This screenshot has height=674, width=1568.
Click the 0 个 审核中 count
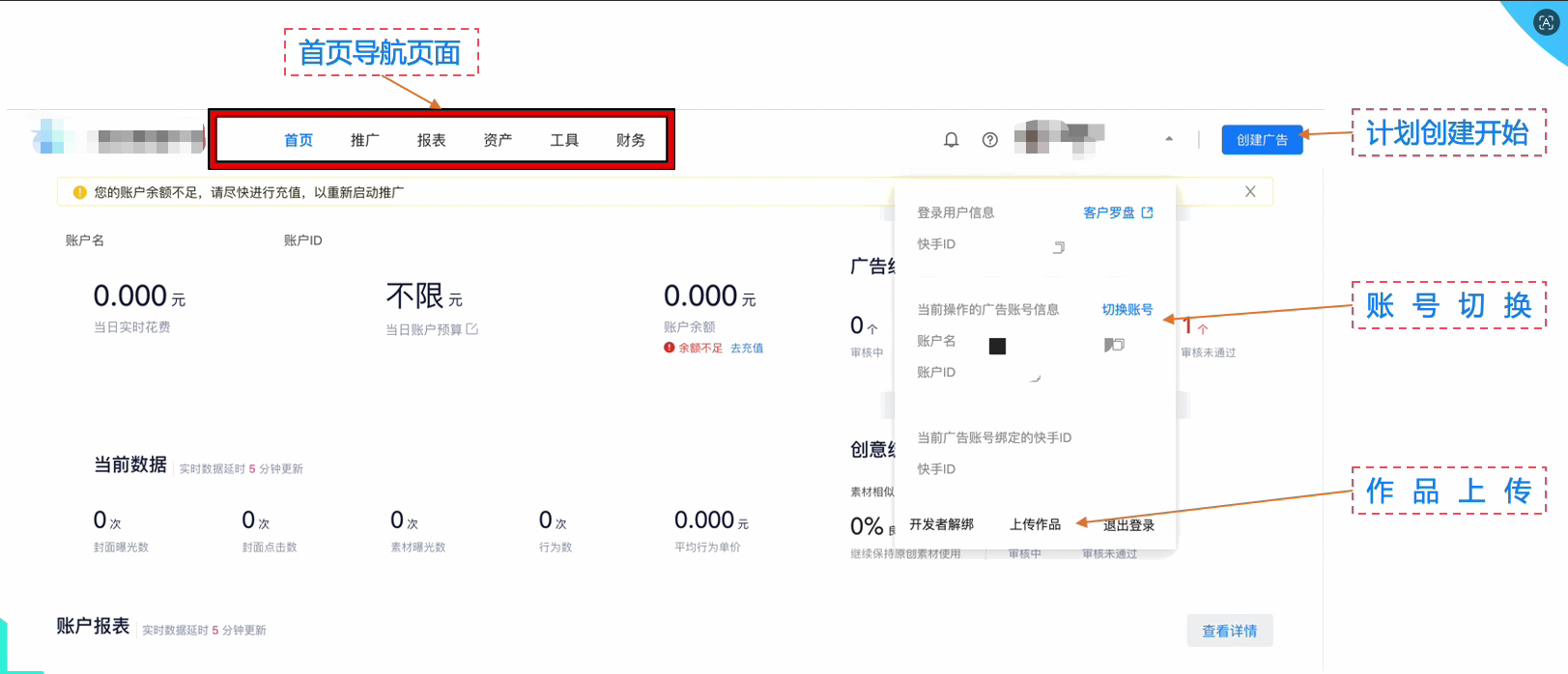(864, 325)
